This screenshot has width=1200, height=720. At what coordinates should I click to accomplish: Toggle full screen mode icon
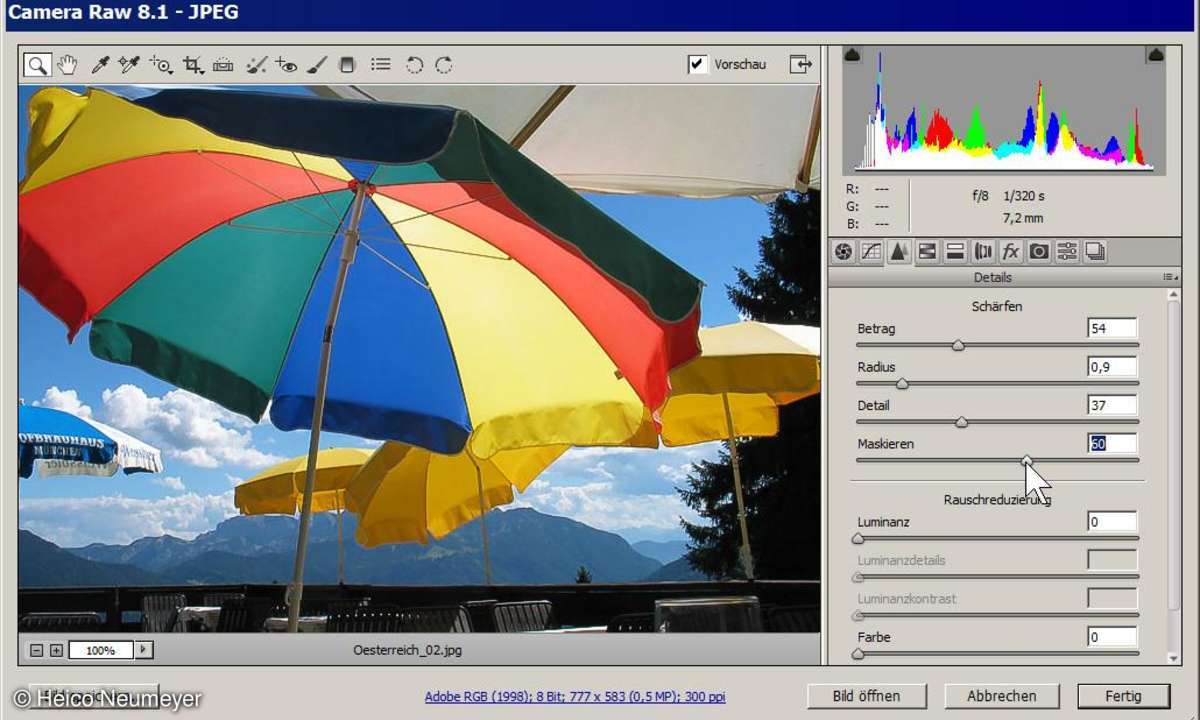pos(800,64)
